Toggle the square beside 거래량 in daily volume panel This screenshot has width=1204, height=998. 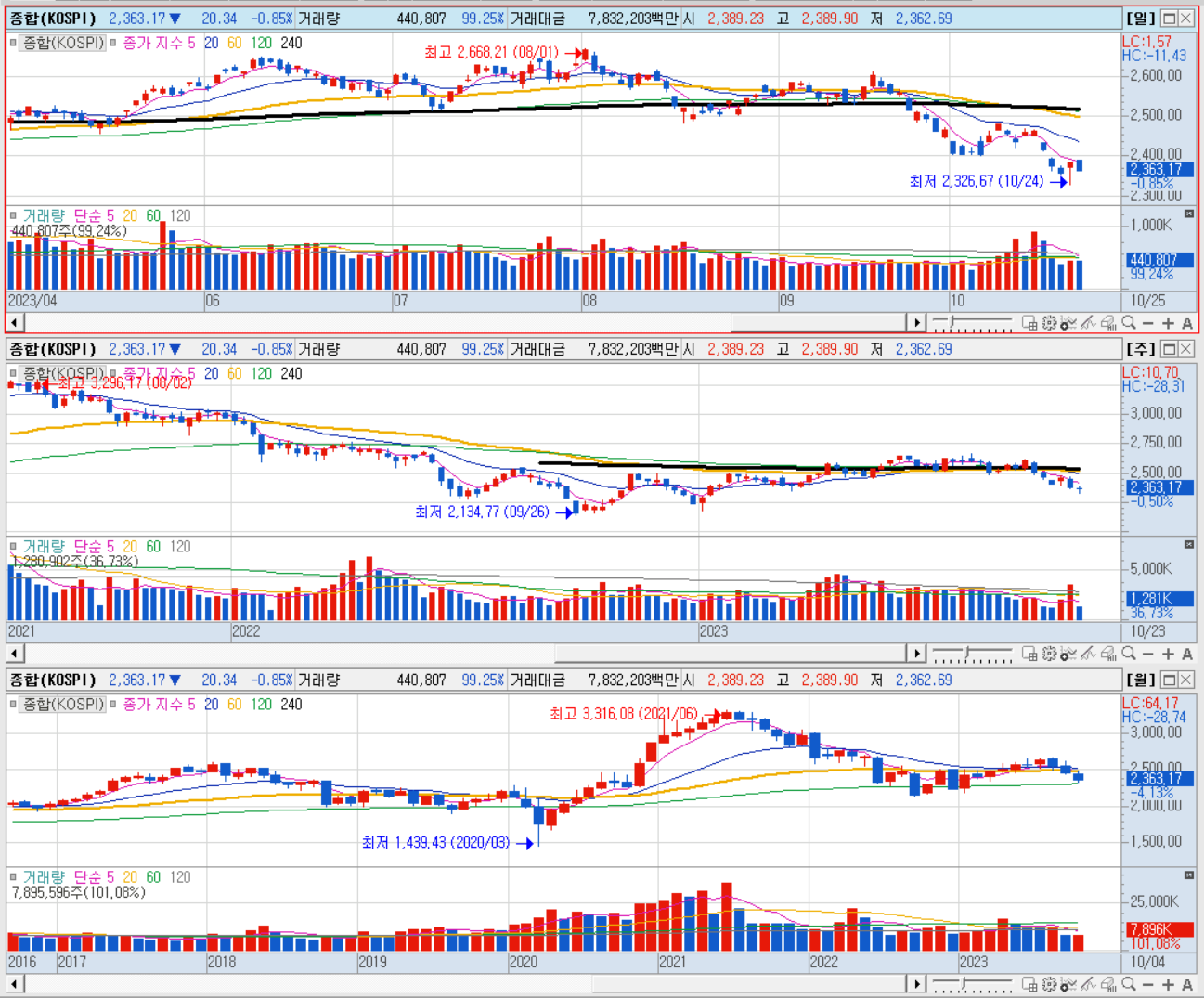pyautogui.click(x=14, y=215)
